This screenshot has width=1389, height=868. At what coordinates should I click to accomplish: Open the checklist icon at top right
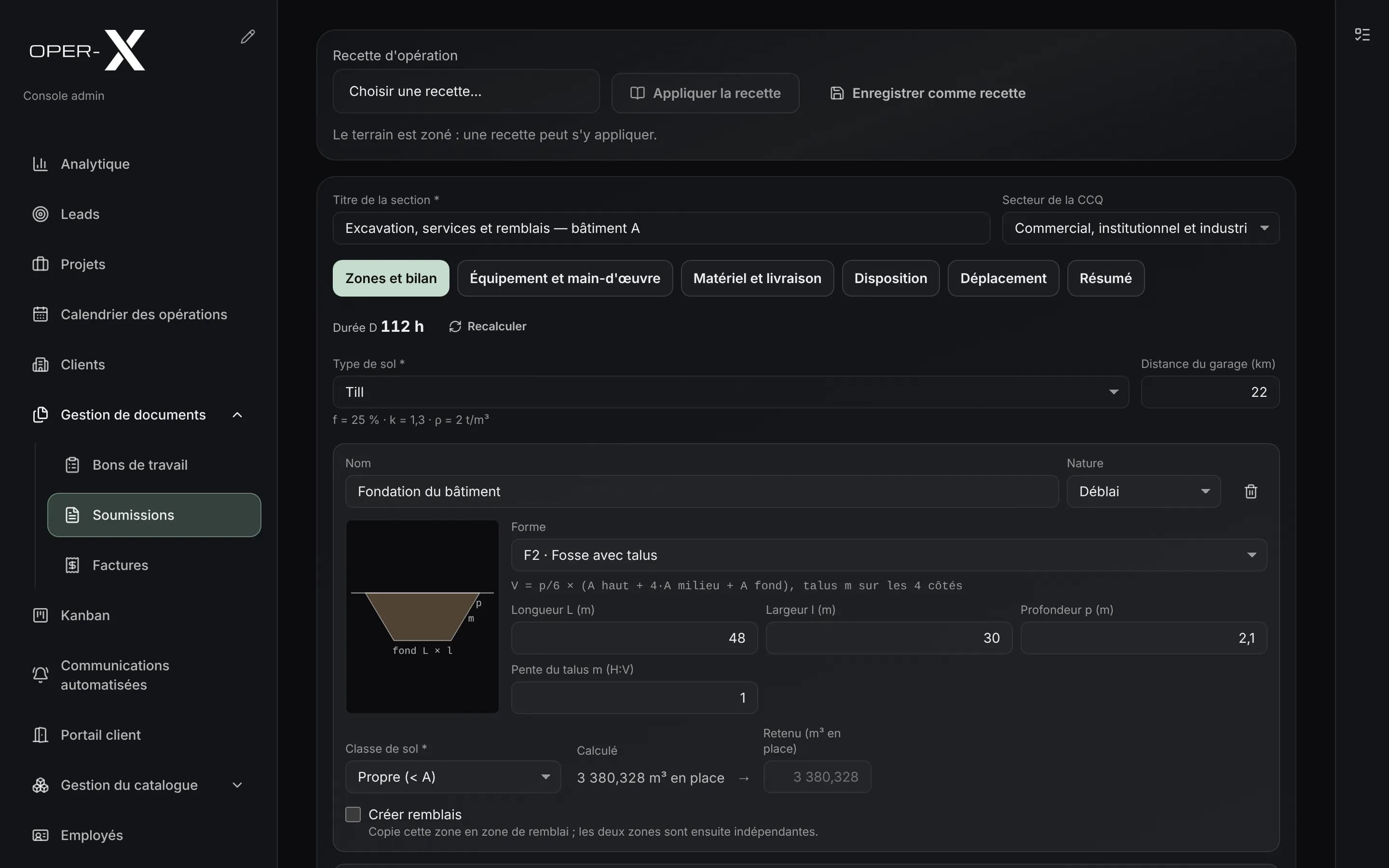pyautogui.click(x=1362, y=34)
